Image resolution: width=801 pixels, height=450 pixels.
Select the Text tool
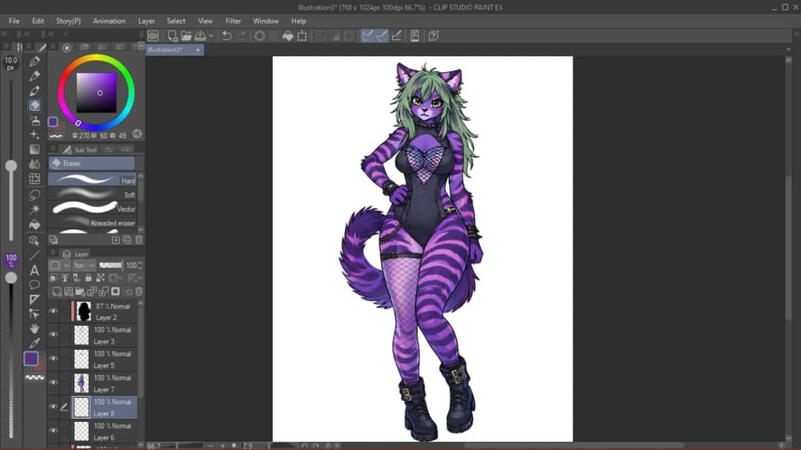[x=34, y=270]
